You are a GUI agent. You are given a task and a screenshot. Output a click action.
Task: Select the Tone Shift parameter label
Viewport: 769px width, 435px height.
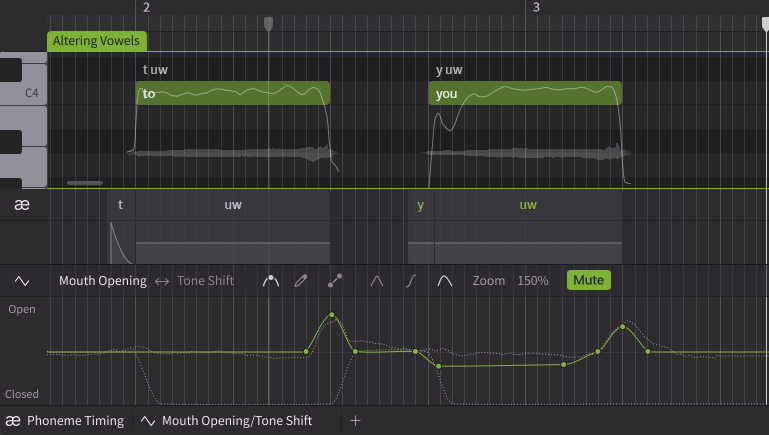205,281
